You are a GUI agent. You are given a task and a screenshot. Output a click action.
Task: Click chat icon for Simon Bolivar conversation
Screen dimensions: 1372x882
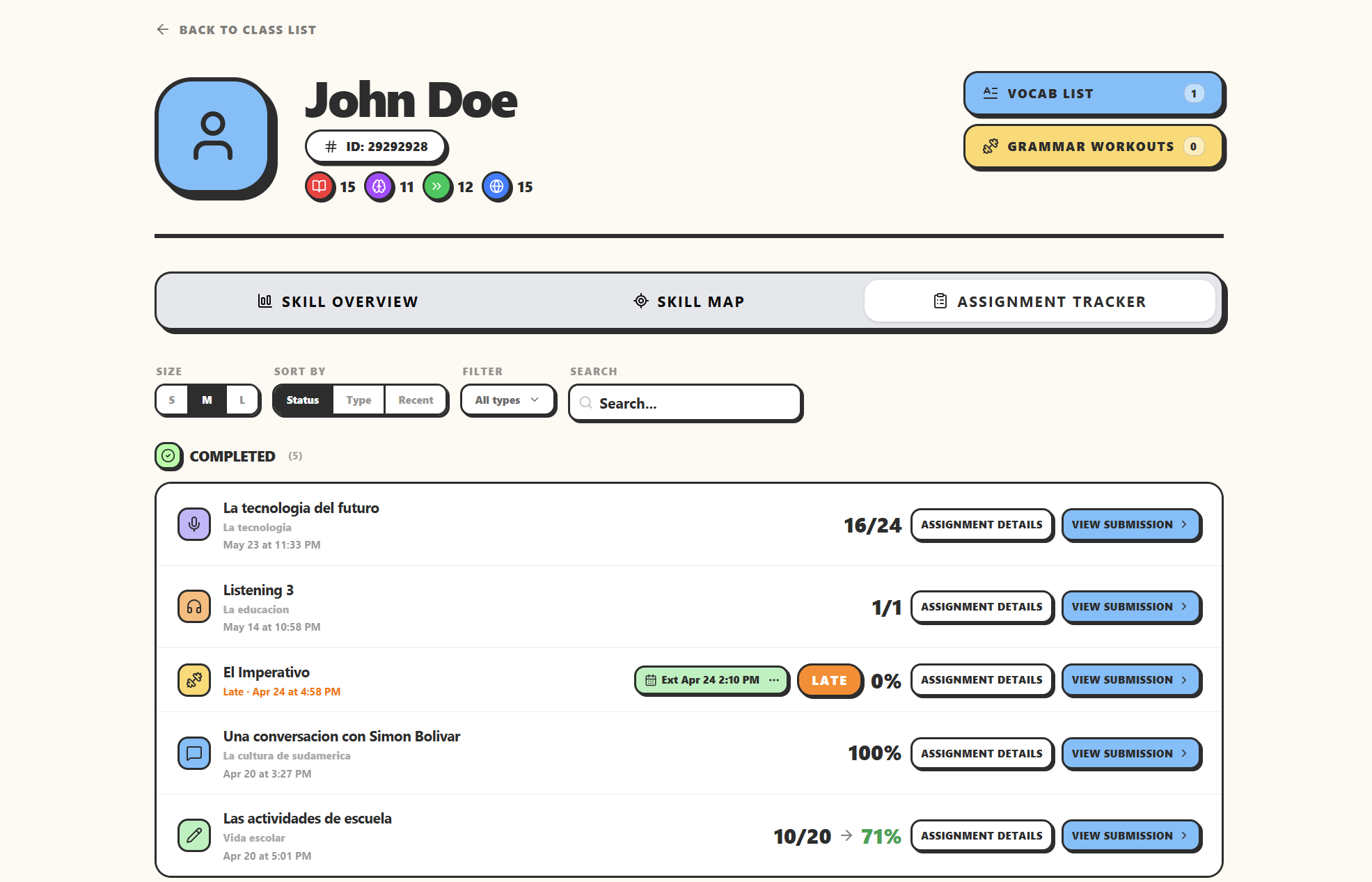[194, 753]
